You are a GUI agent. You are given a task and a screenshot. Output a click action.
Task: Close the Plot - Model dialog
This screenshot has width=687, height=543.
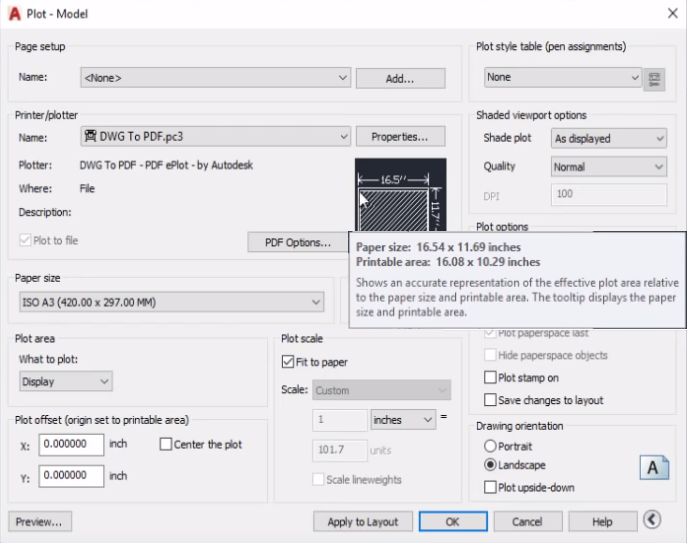click(x=673, y=14)
